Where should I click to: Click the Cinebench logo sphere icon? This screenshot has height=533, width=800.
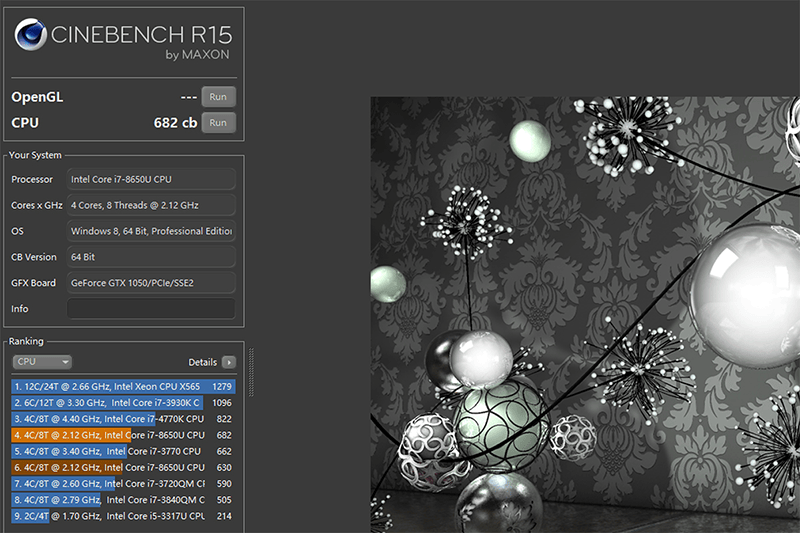coord(31,34)
